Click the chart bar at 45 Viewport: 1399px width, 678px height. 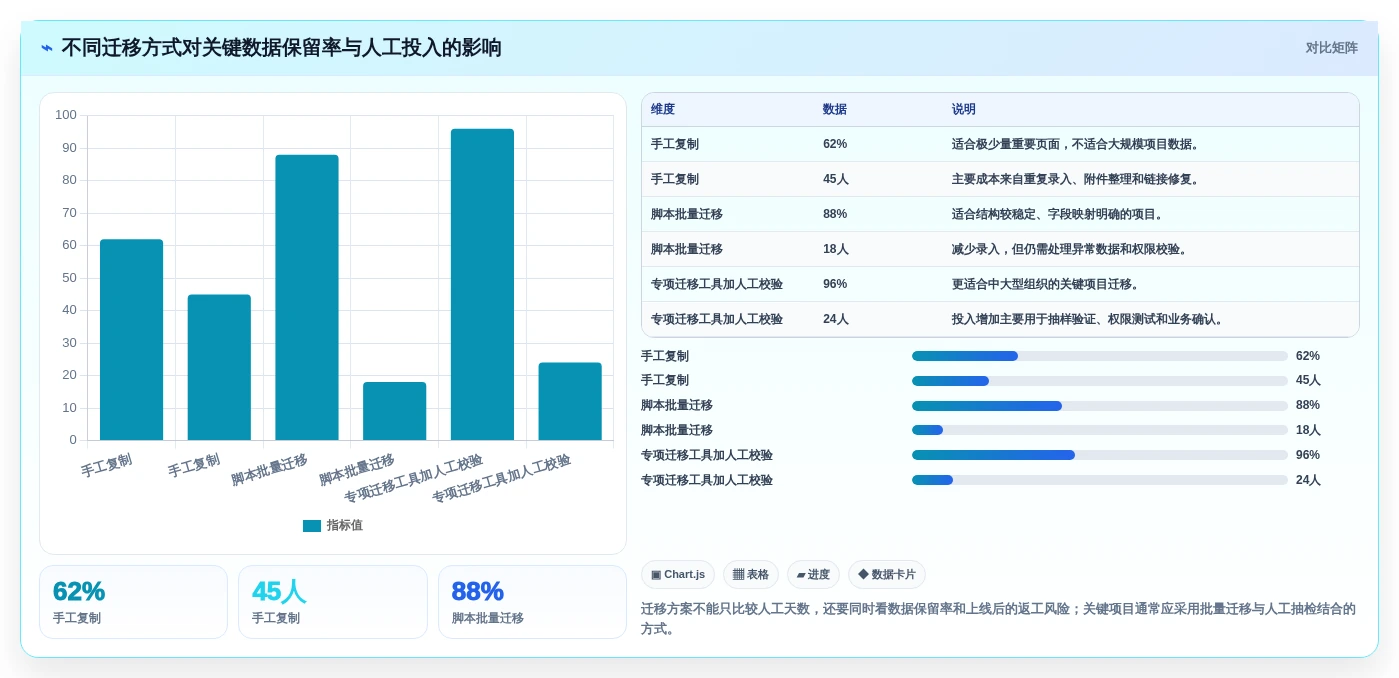(x=219, y=367)
